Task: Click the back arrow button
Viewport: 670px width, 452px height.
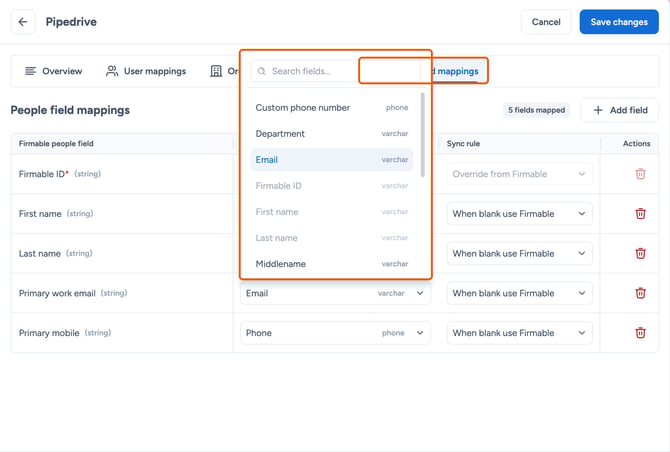Action: (23, 22)
